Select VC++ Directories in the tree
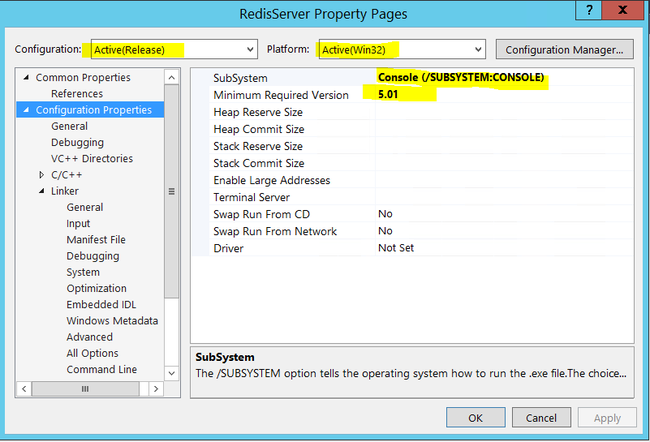The height and width of the screenshot is (442, 650). (x=91, y=159)
